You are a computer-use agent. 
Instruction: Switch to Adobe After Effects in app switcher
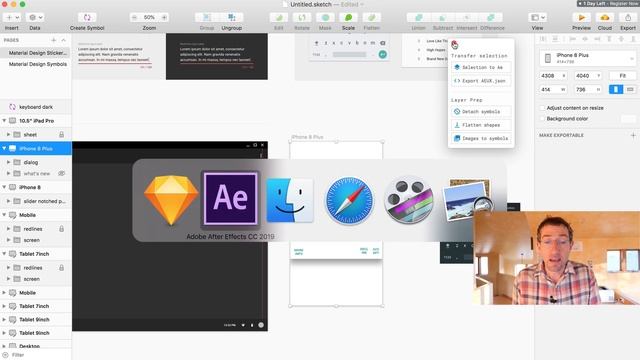tap(231, 199)
